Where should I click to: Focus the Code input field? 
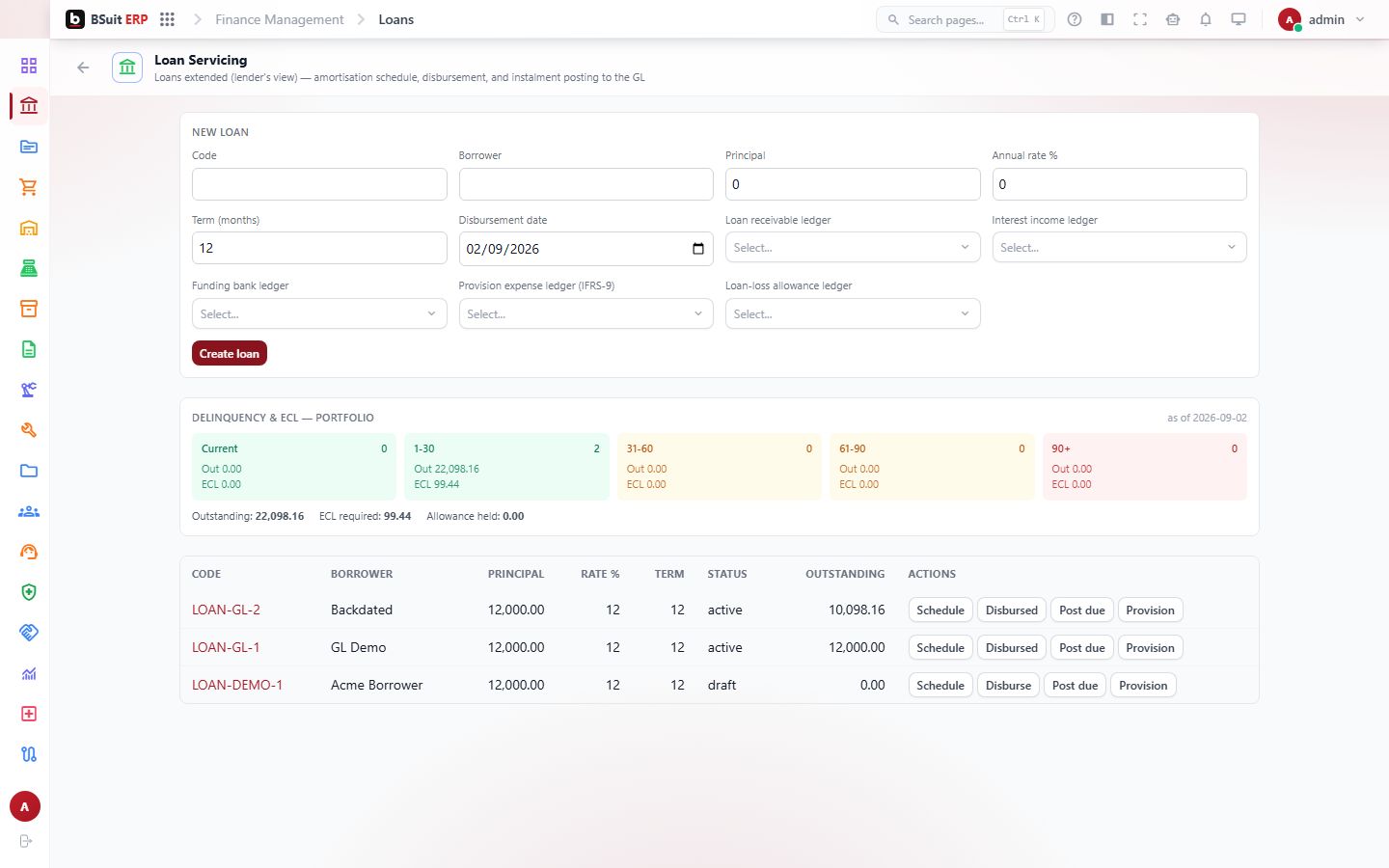(319, 184)
